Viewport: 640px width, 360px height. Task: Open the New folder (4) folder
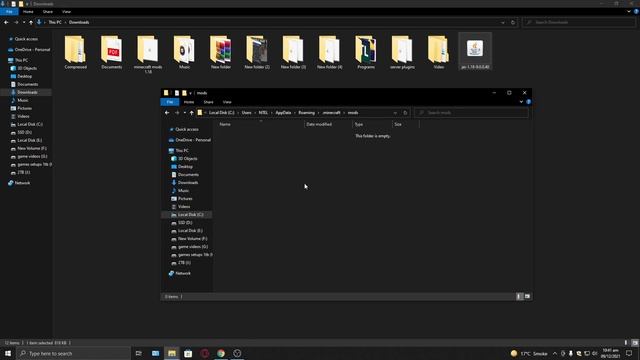pos(329,52)
